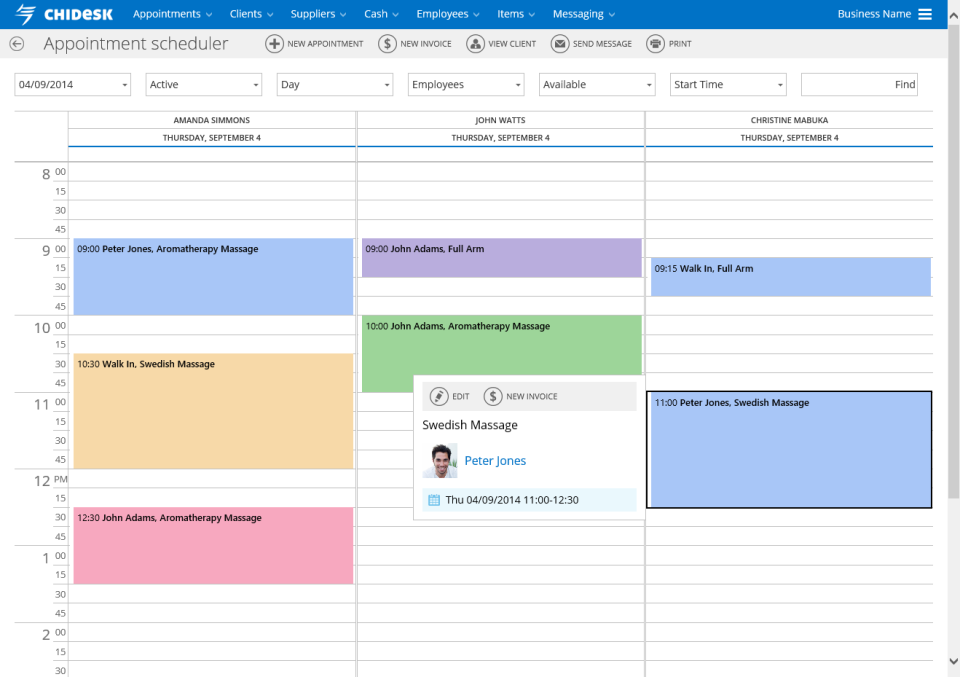Open the Start Time dropdown
The image size is (960, 677).
727,84
